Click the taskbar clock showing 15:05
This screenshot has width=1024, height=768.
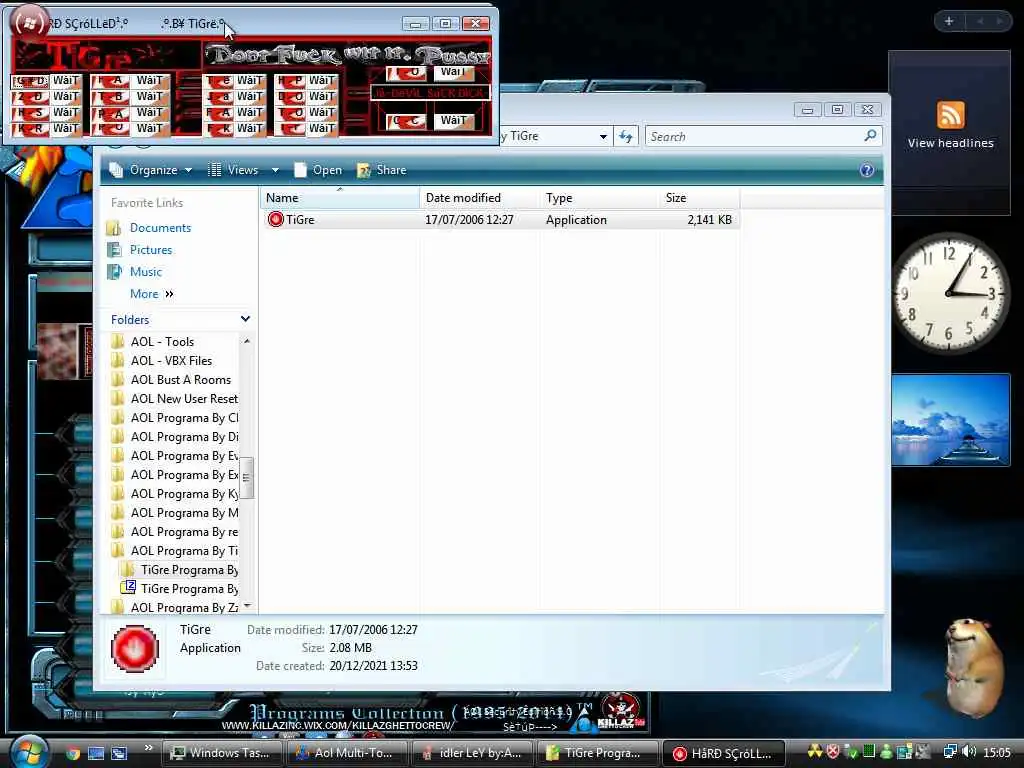tap(997, 753)
